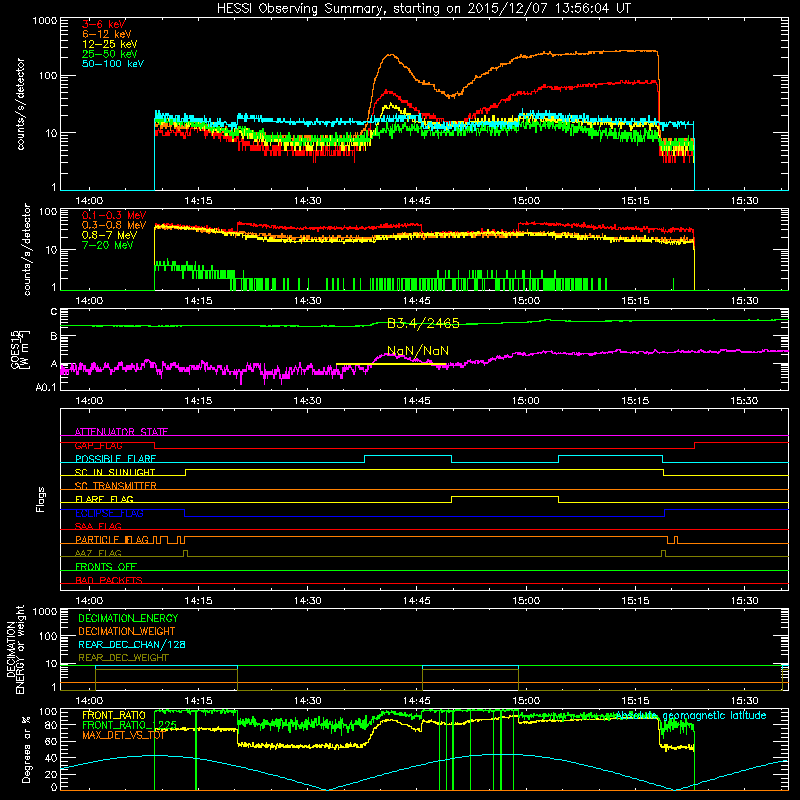Select the ATTENUATOR_STATE flag label

[x=121, y=432]
